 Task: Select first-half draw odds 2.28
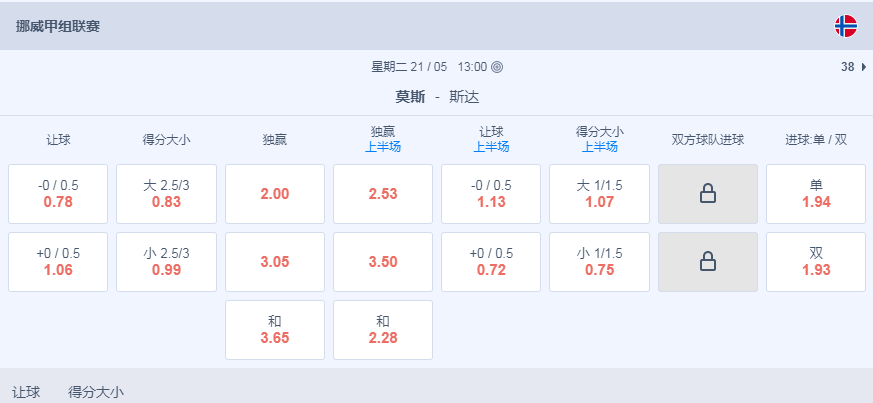click(x=383, y=330)
